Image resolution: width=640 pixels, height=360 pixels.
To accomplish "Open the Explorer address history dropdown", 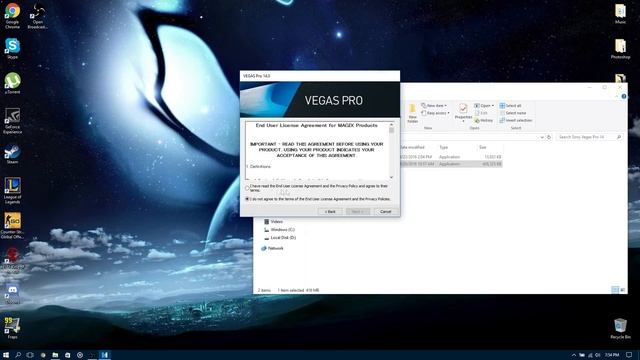I will coord(542,137).
